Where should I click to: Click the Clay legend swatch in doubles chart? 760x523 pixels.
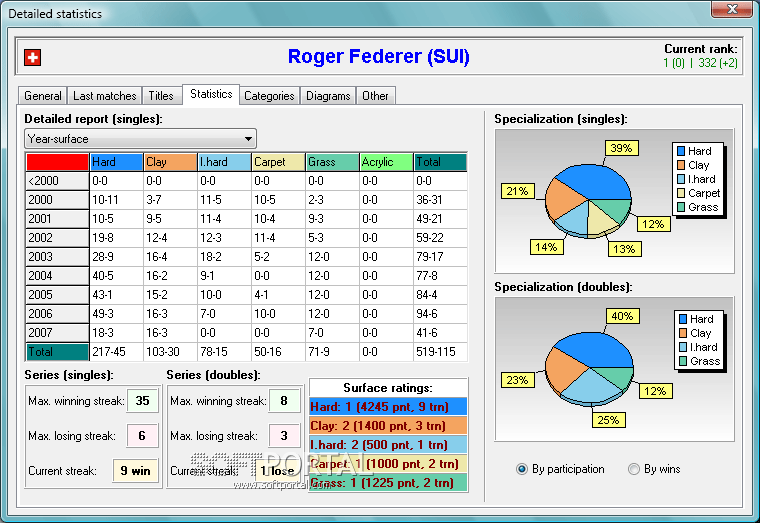[x=683, y=333]
